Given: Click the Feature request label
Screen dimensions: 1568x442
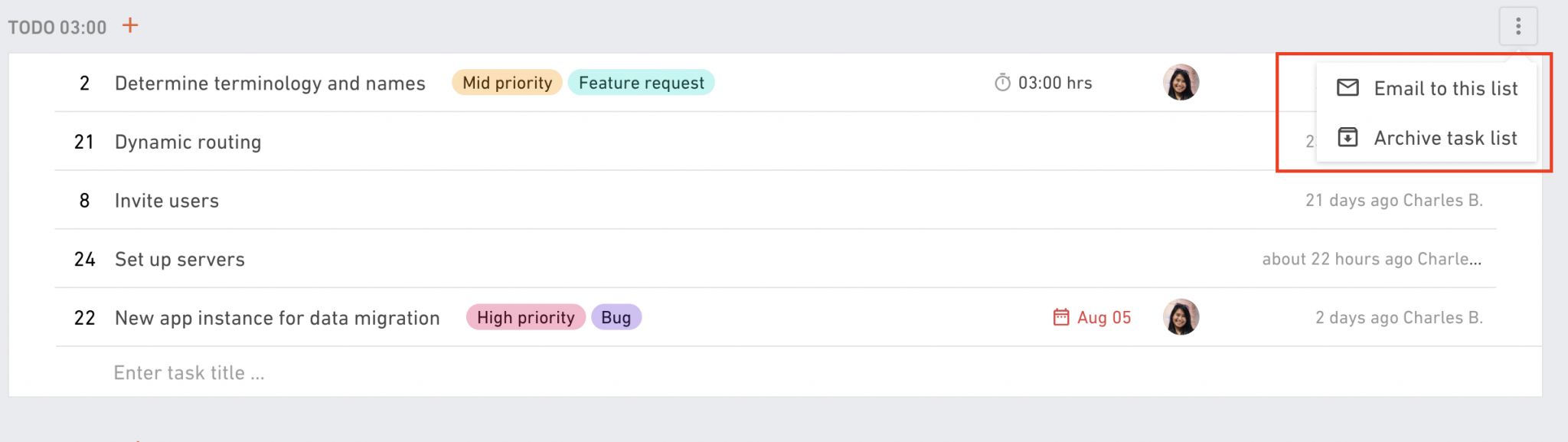Looking at the screenshot, I should pos(642,83).
